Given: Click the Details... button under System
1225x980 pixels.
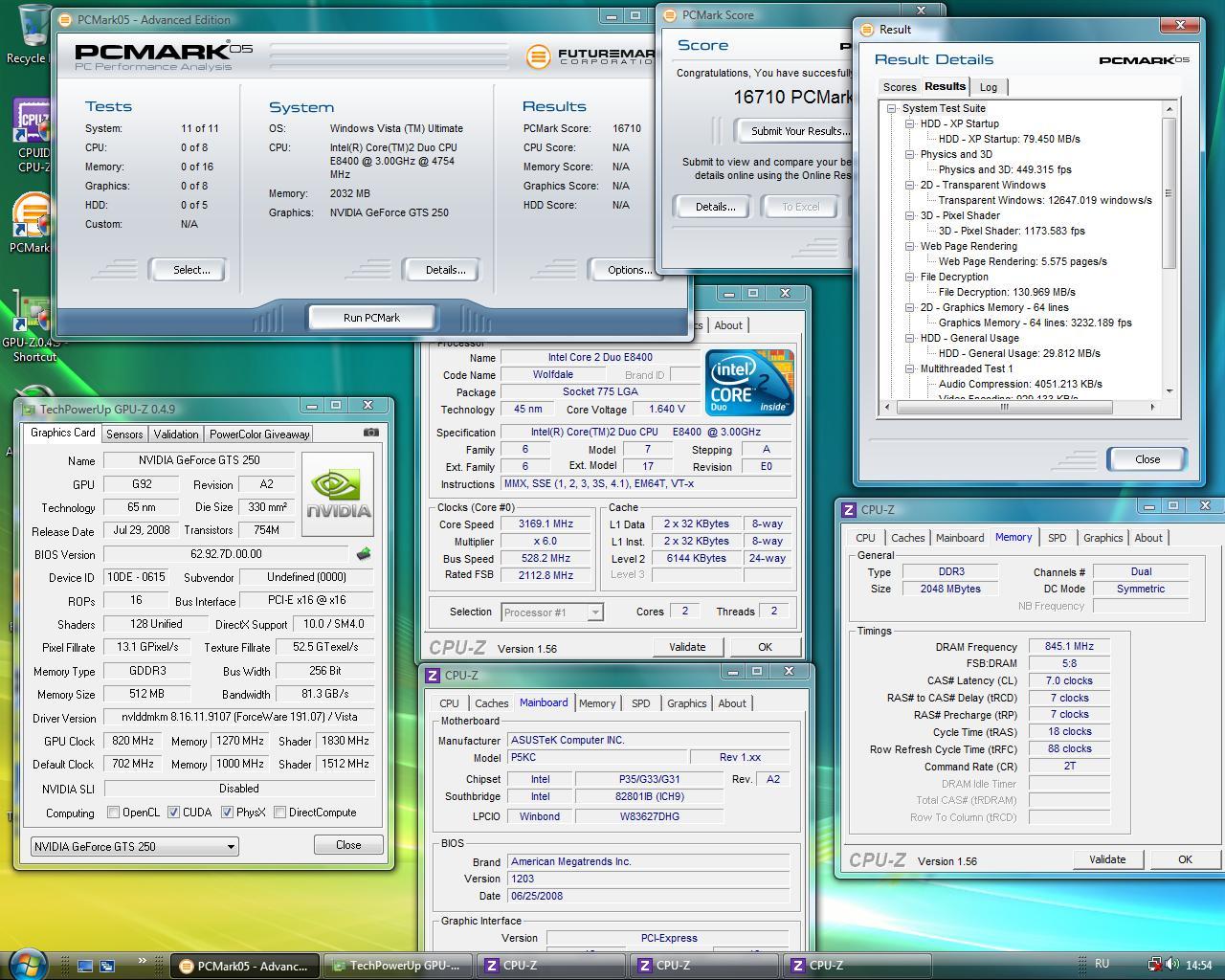Looking at the screenshot, I should point(445,270).
